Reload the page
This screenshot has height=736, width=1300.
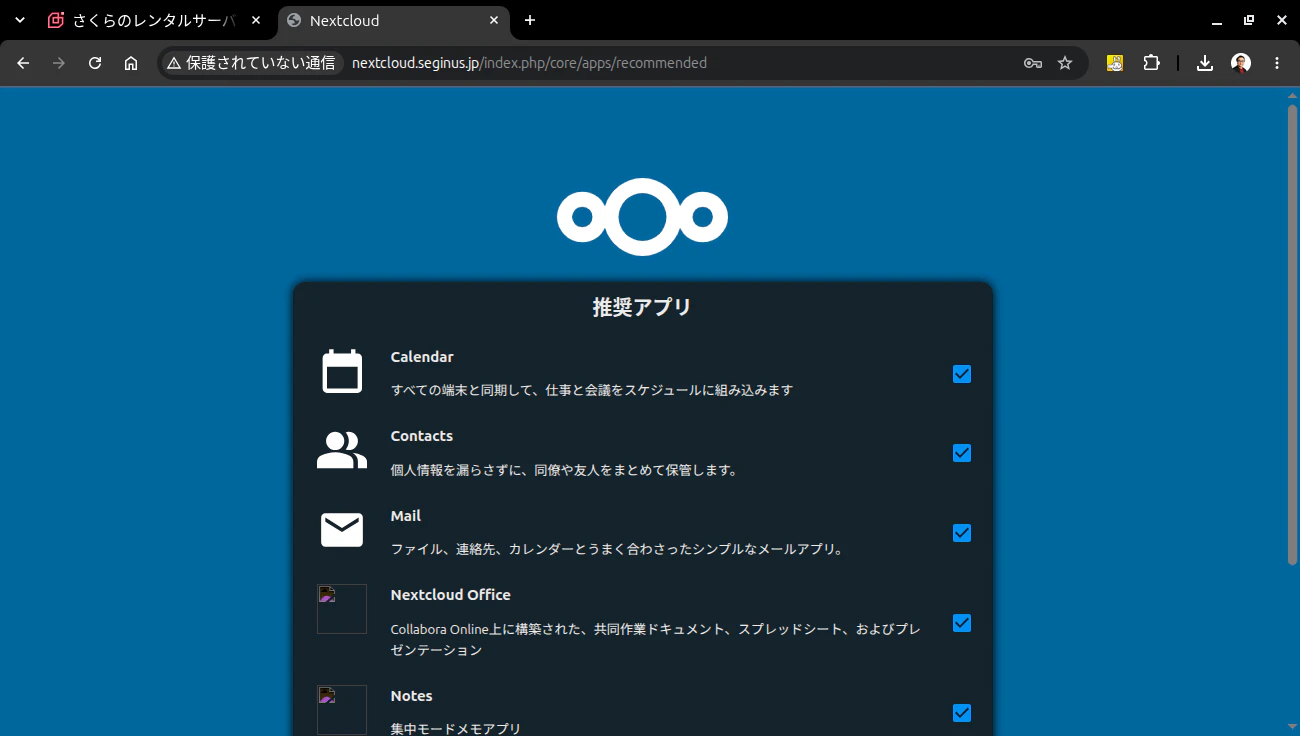[95, 63]
